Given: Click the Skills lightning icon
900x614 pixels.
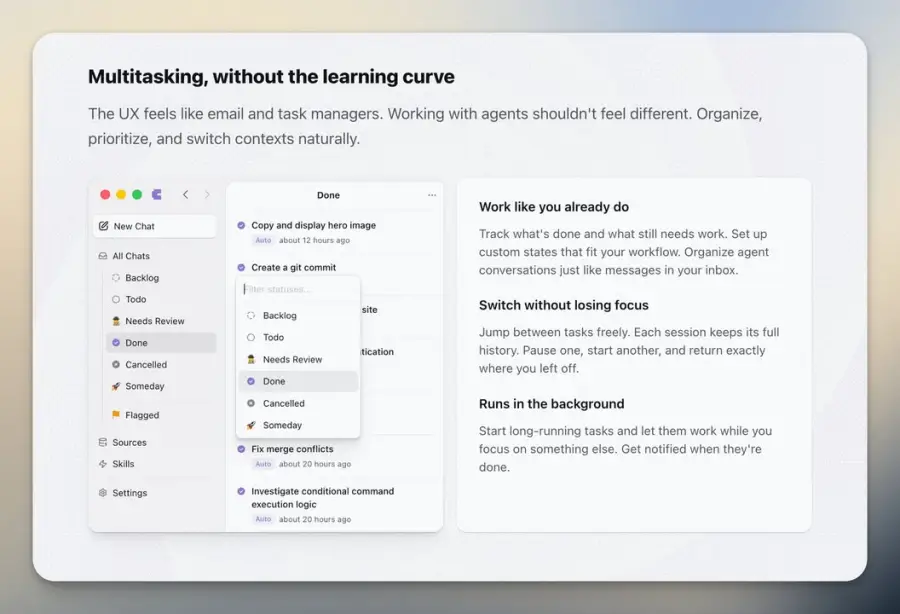Looking at the screenshot, I should pos(103,464).
